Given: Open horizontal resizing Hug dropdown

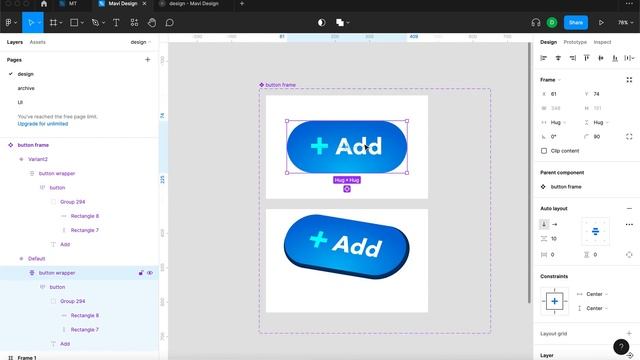Looking at the screenshot, I should (558, 122).
